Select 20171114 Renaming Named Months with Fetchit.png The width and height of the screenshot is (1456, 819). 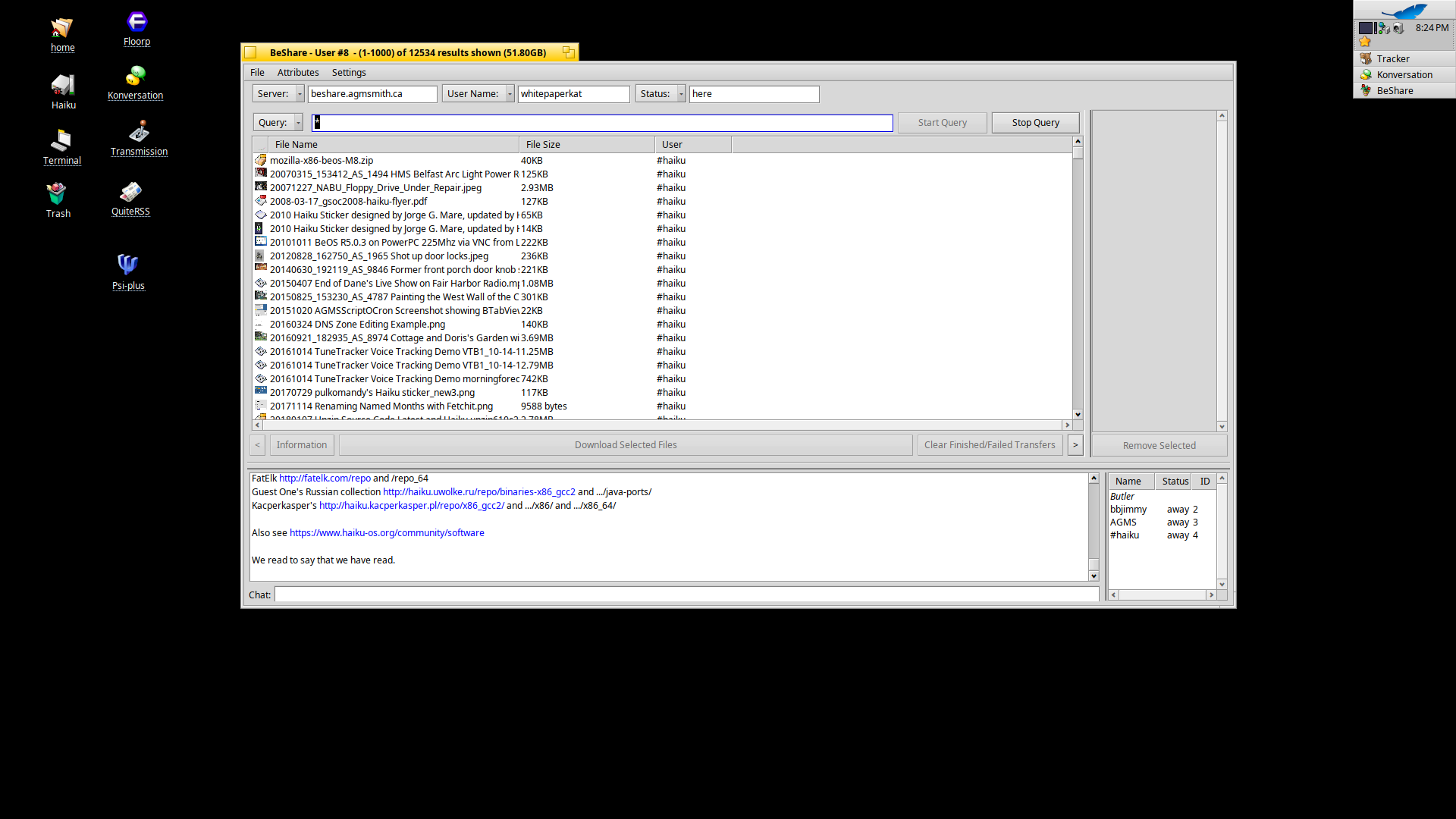coord(662,406)
